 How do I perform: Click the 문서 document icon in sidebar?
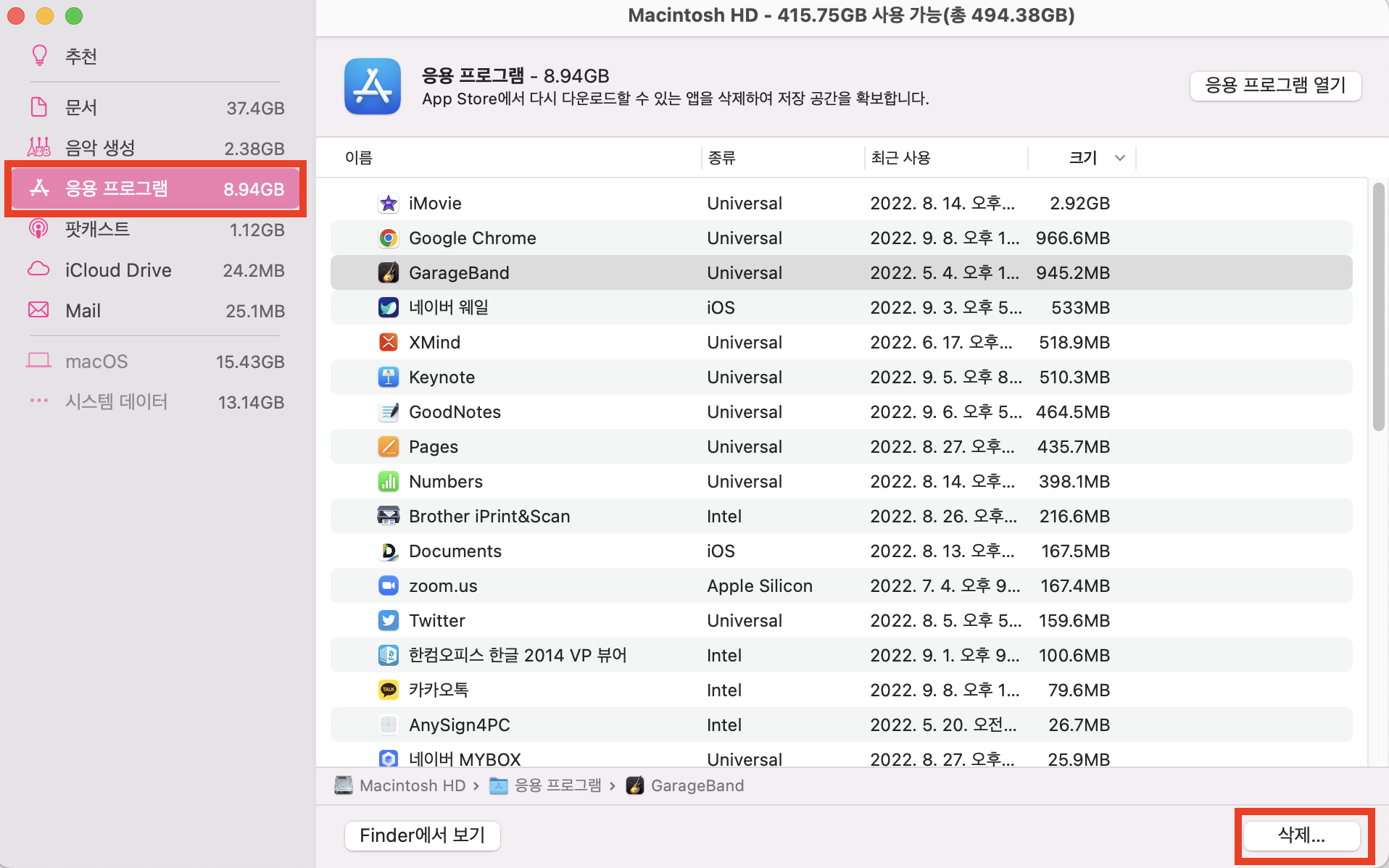pyautogui.click(x=38, y=107)
